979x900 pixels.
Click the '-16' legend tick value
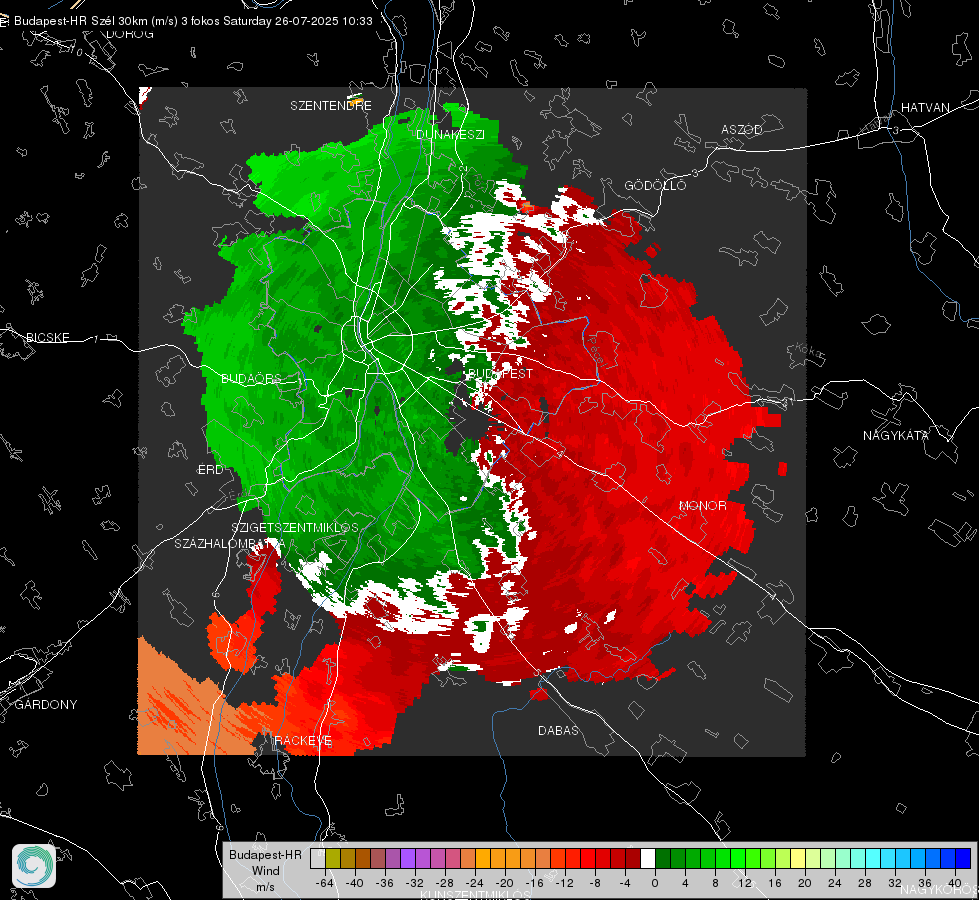[534, 883]
